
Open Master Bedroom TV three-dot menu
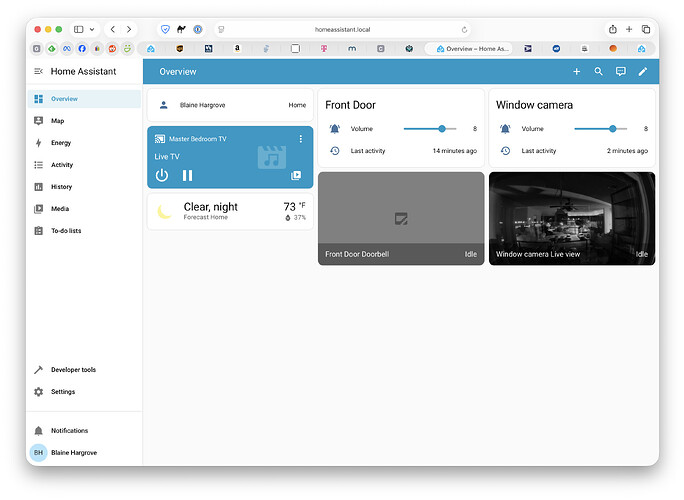click(x=301, y=139)
